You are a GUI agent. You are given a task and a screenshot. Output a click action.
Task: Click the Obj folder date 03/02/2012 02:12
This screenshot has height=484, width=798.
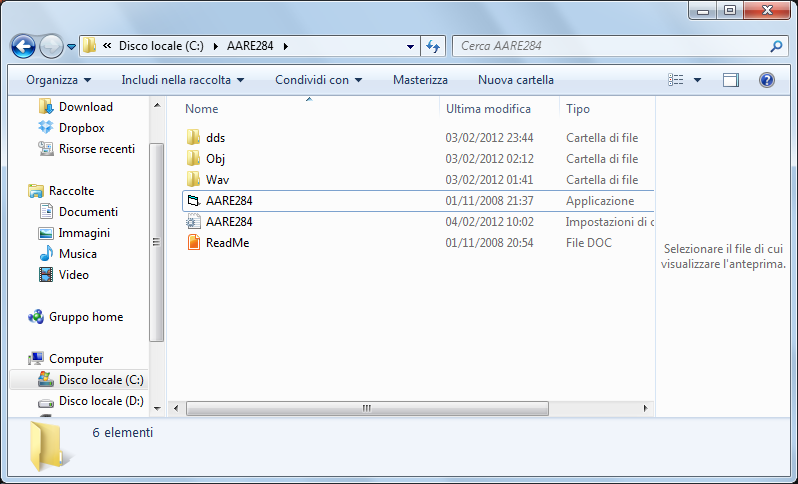[489, 159]
